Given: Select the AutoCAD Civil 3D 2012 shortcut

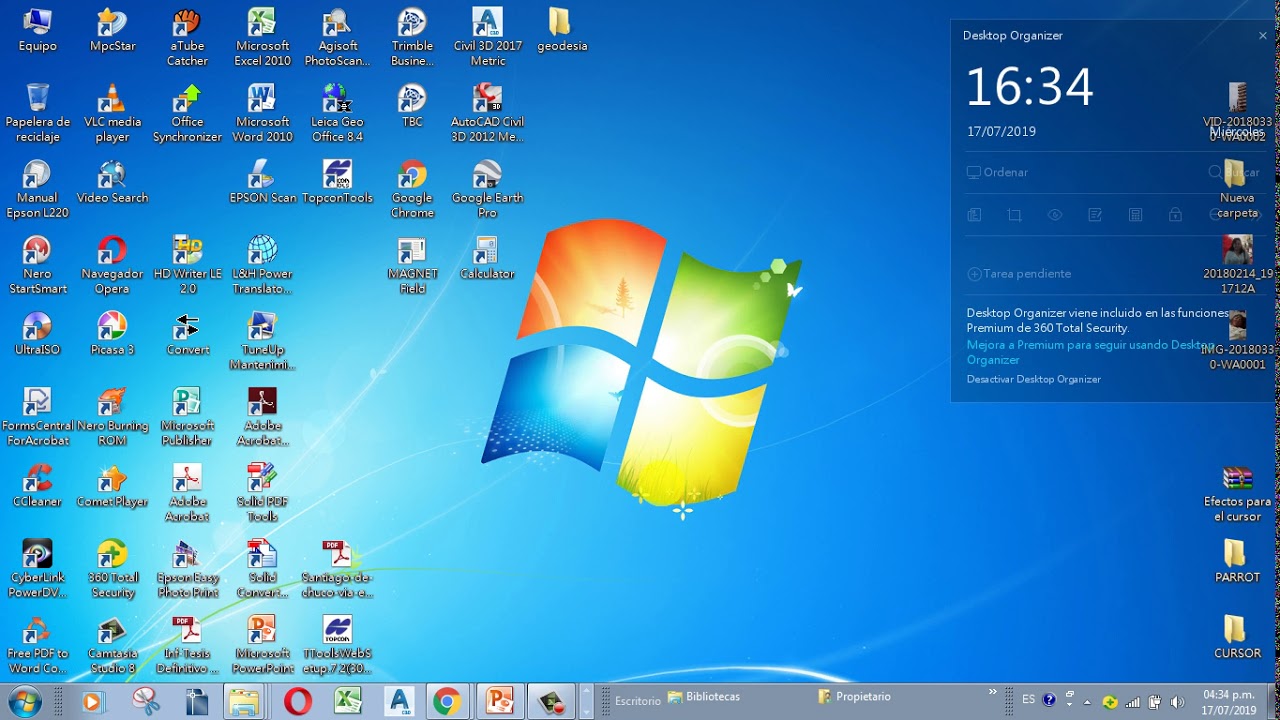Looking at the screenshot, I should click(487, 114).
